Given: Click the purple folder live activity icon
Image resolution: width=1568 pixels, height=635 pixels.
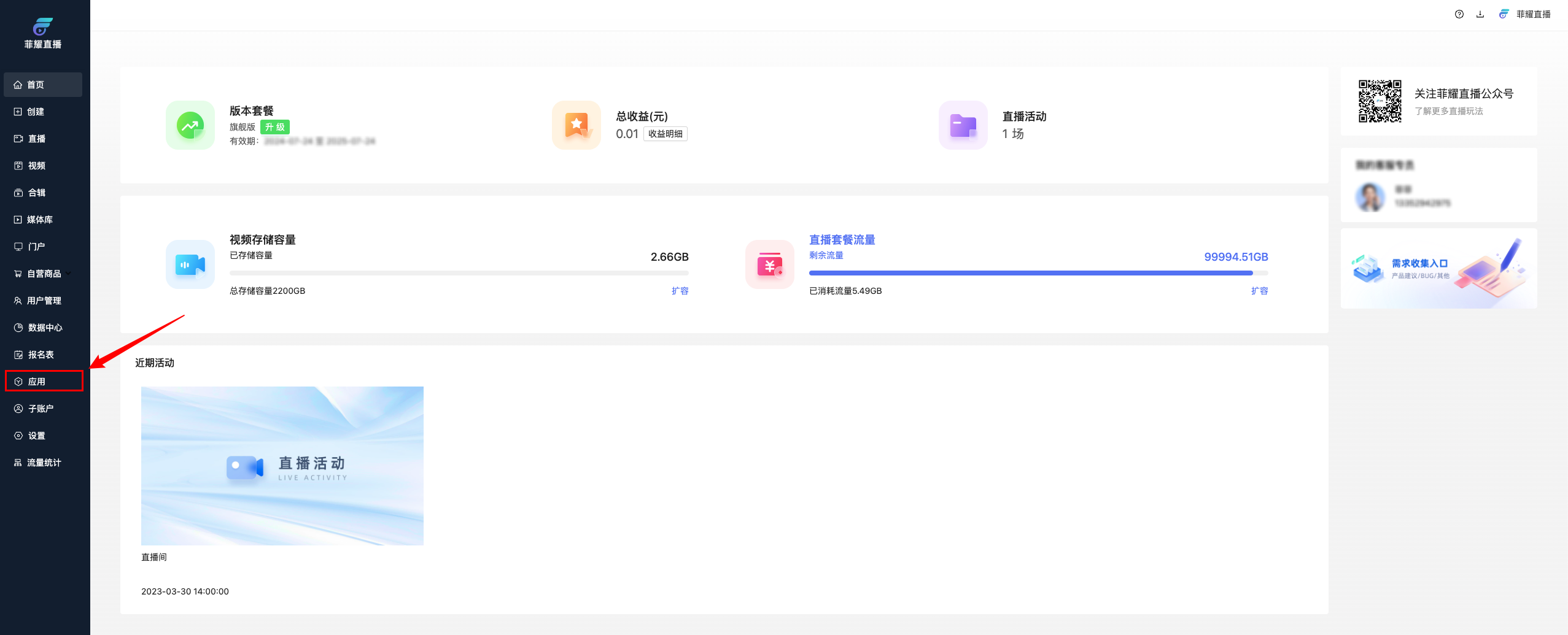Looking at the screenshot, I should tap(963, 126).
